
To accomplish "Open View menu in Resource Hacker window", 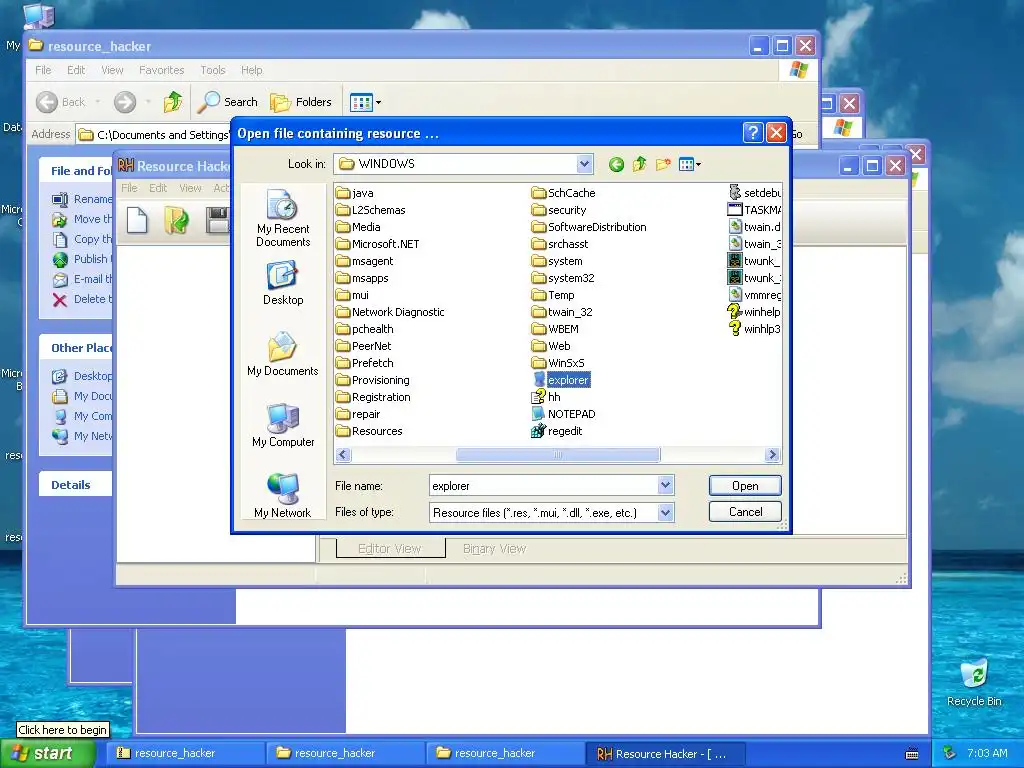I will 190,188.
